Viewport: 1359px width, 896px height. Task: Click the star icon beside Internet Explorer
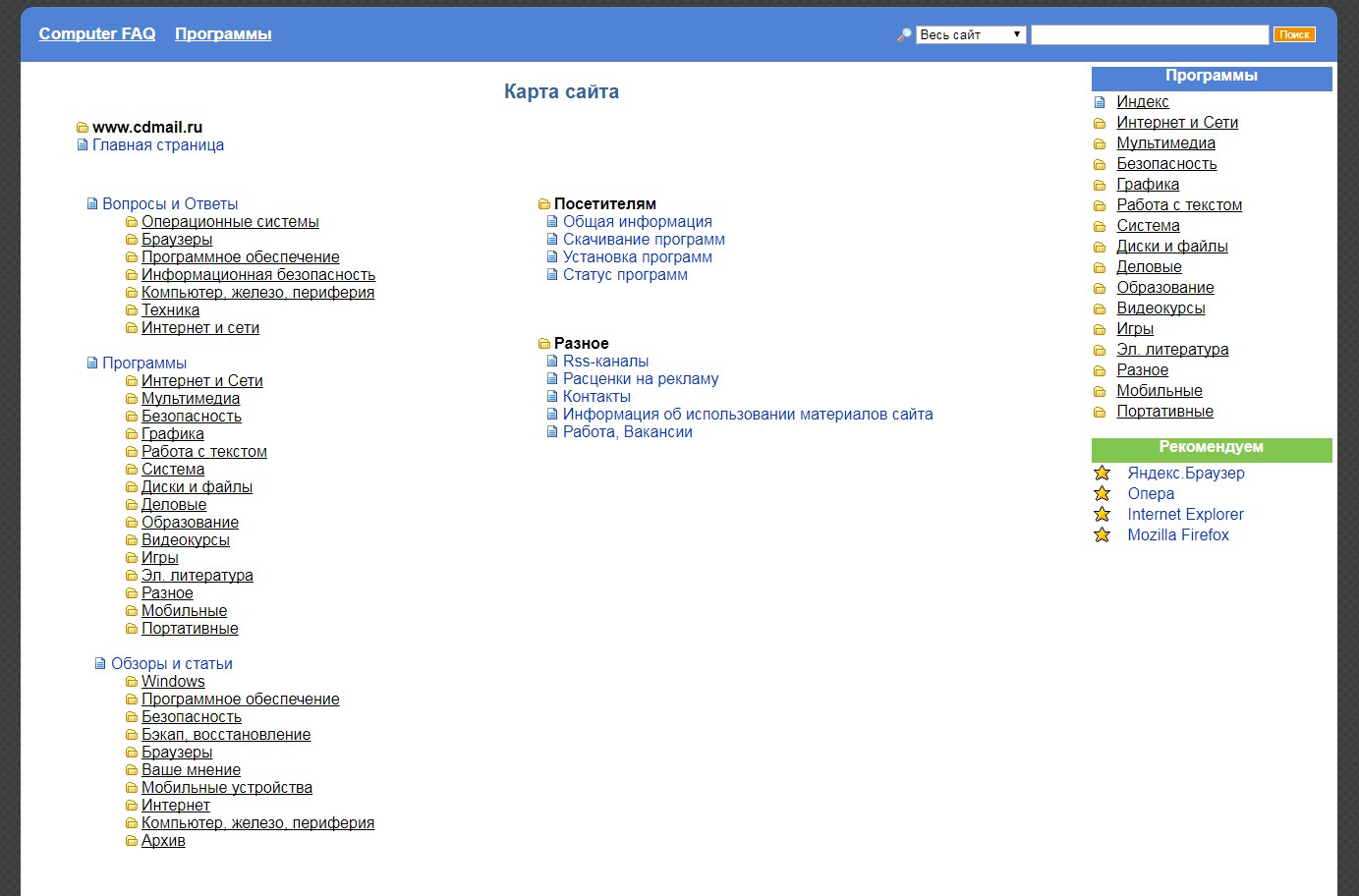pos(1103,514)
